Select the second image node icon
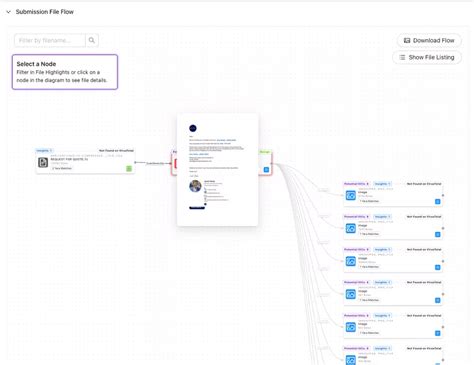474x365 pixels. (x=351, y=228)
